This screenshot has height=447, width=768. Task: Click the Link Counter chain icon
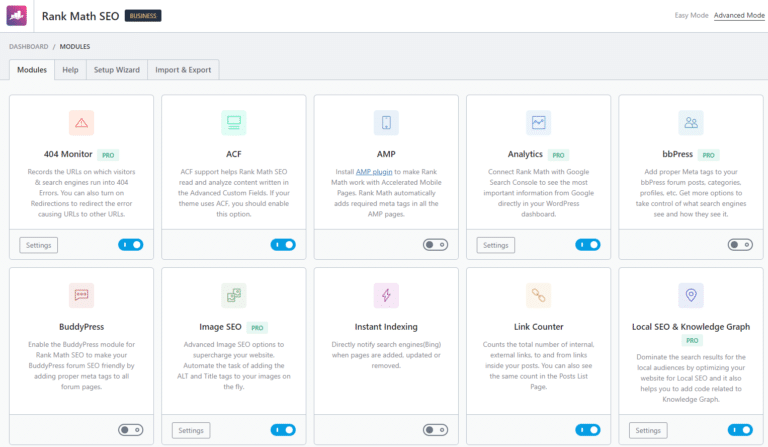[x=538, y=295]
